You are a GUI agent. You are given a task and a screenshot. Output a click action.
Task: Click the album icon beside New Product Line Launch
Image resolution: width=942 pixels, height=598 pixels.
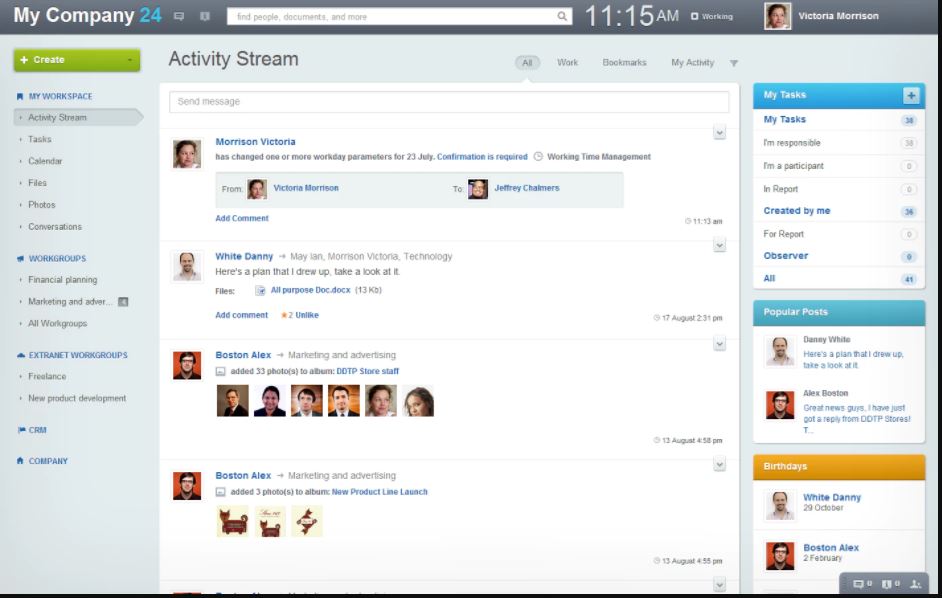(220, 492)
